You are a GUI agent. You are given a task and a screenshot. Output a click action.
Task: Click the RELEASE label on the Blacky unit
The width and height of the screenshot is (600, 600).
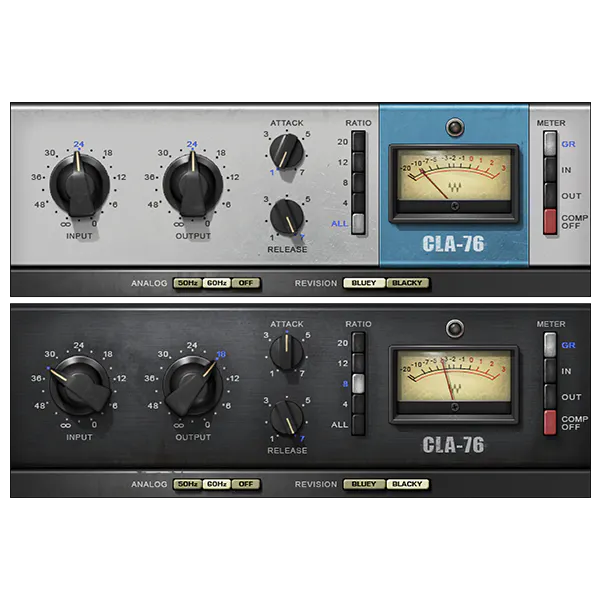(x=287, y=451)
